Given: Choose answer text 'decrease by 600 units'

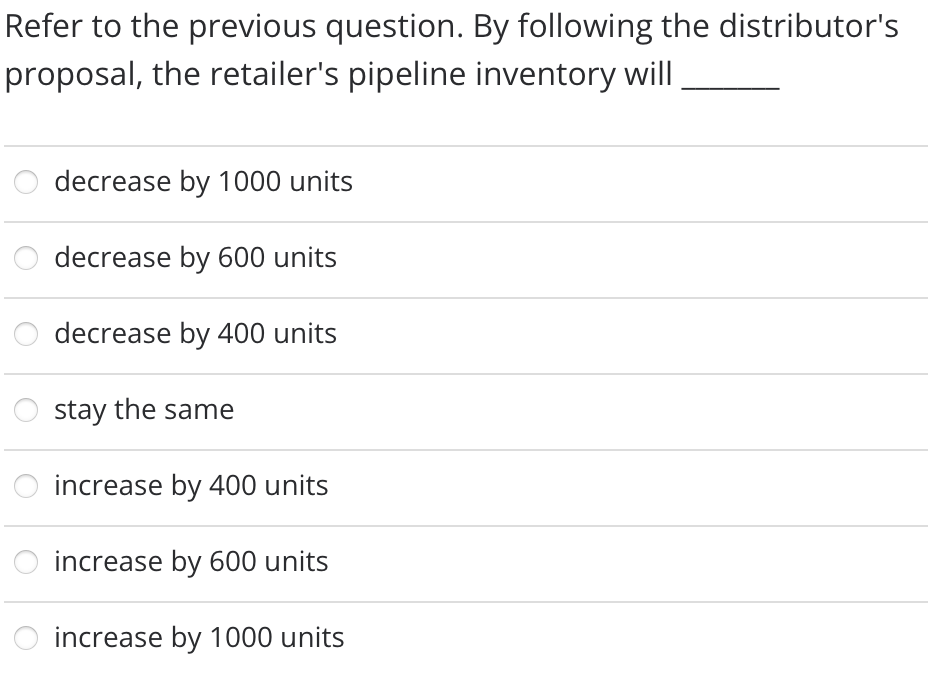Looking at the screenshot, I should (x=195, y=258).
